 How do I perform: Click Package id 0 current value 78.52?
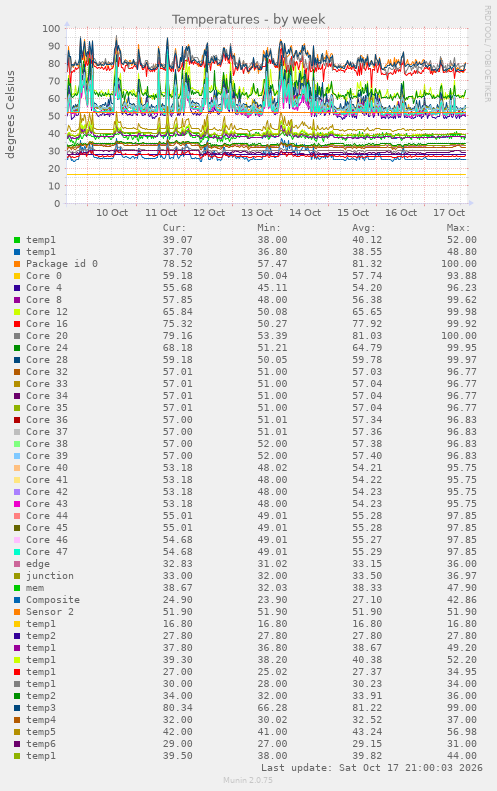(178, 264)
